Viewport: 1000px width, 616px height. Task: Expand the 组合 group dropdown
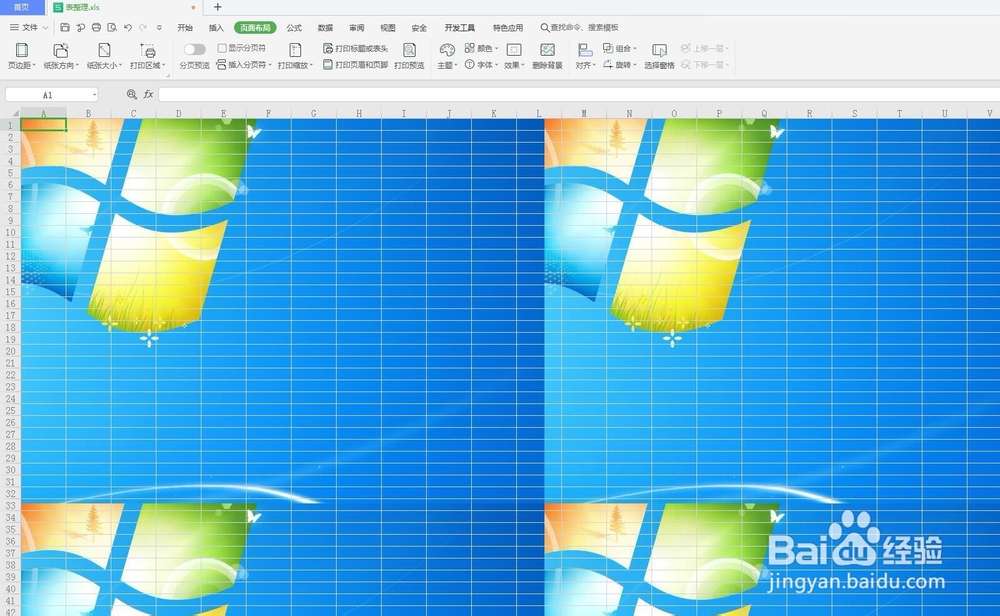(x=635, y=48)
